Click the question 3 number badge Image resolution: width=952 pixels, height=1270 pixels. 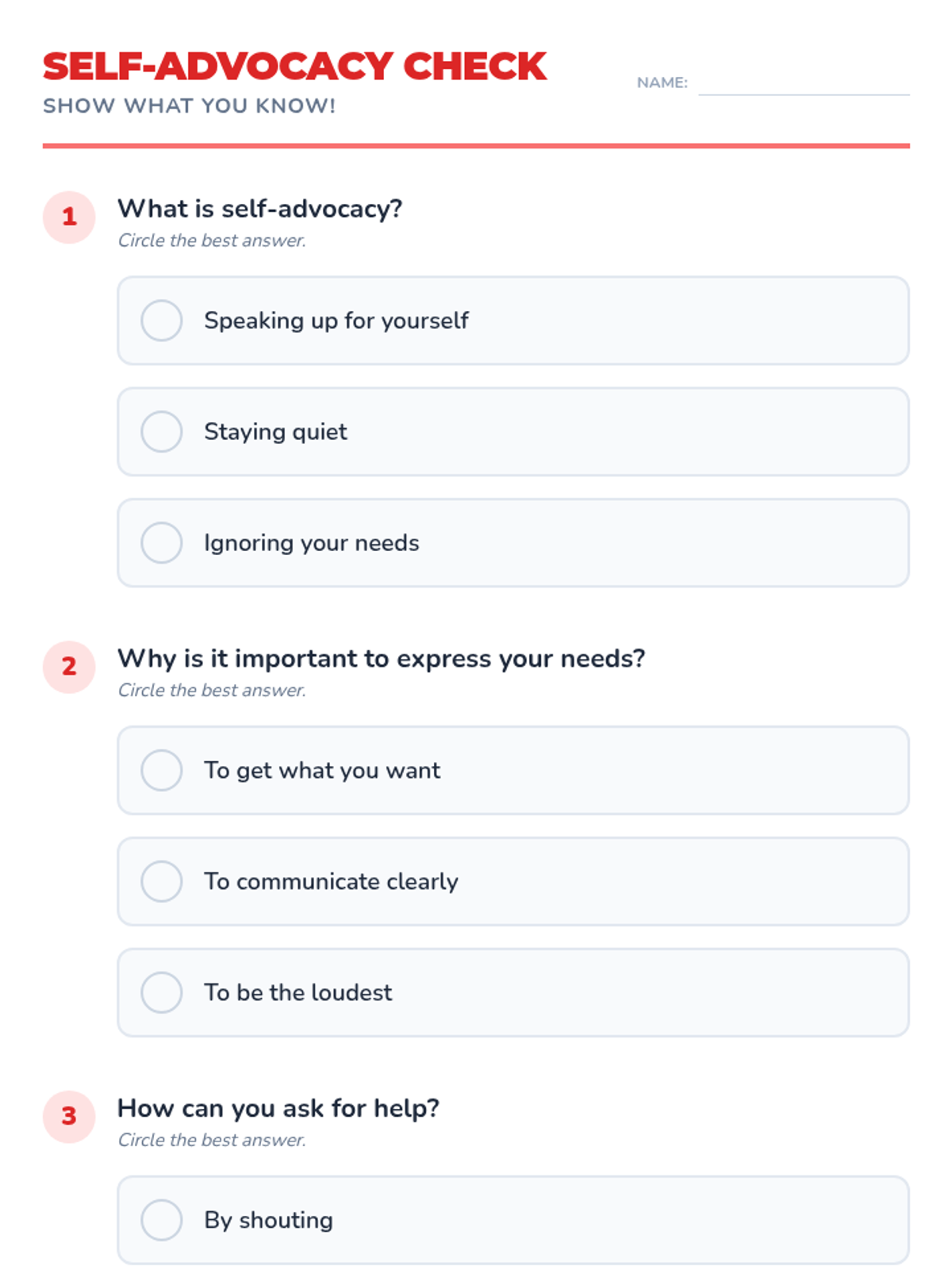tap(69, 1116)
